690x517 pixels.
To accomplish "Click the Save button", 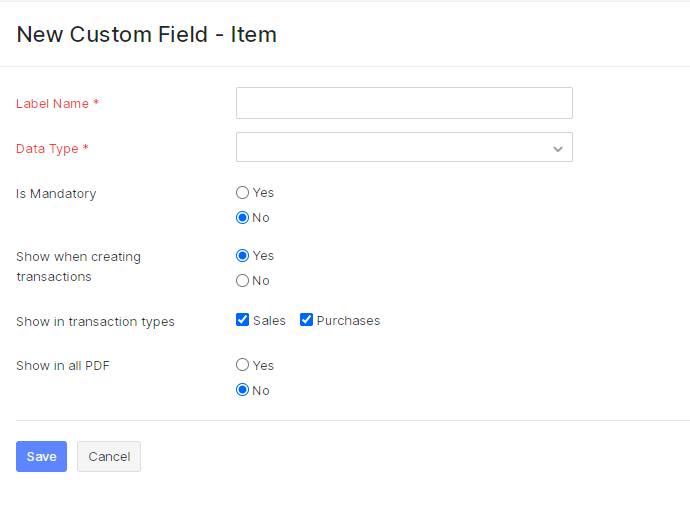I will 41,456.
